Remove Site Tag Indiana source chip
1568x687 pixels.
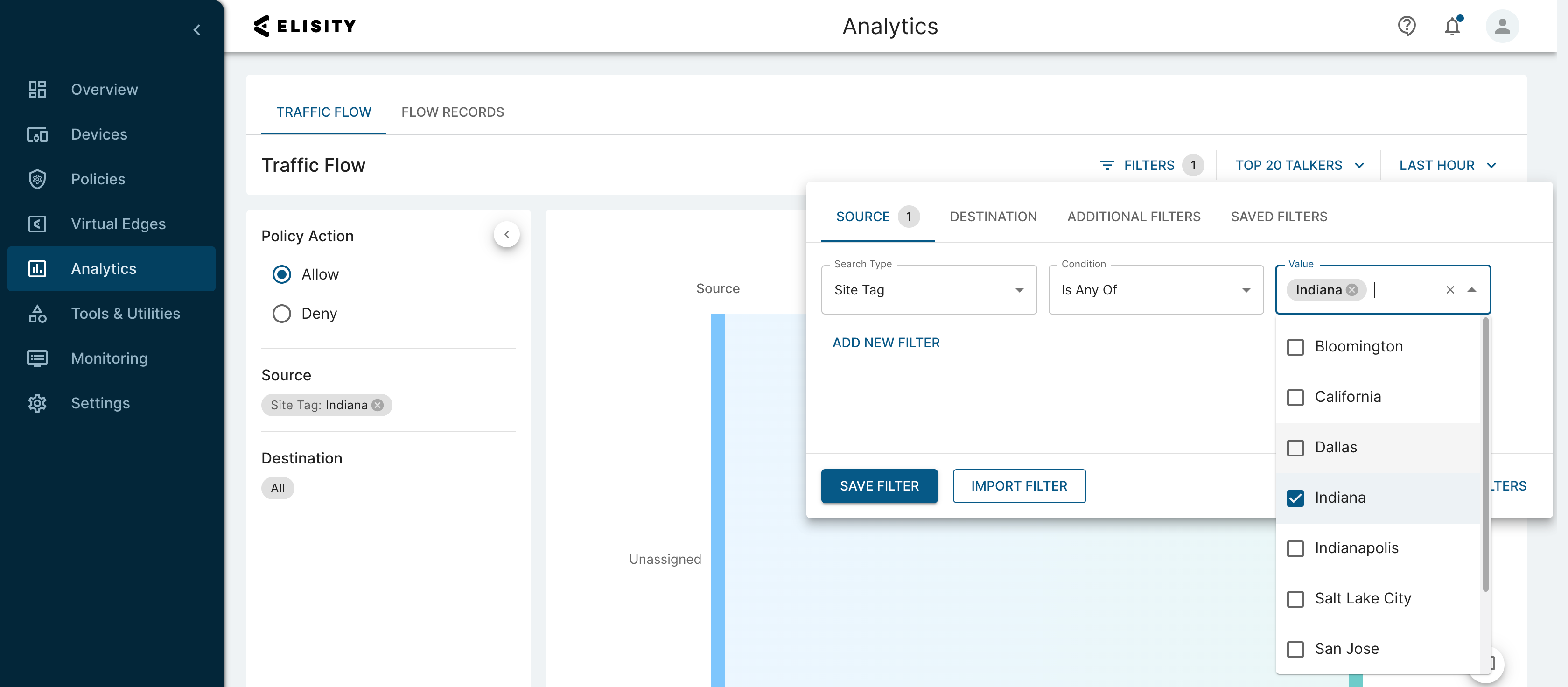click(x=378, y=405)
